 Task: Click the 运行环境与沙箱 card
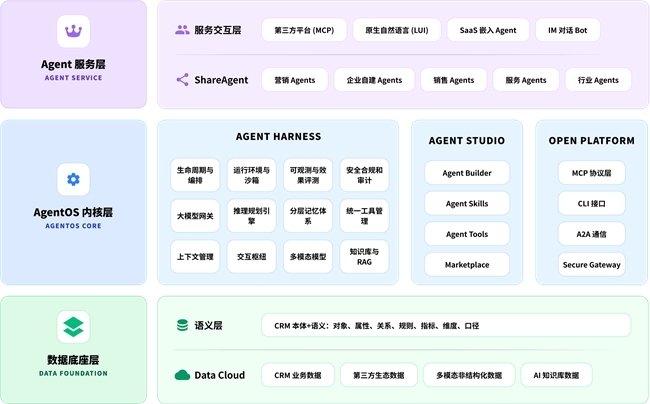[252, 175]
